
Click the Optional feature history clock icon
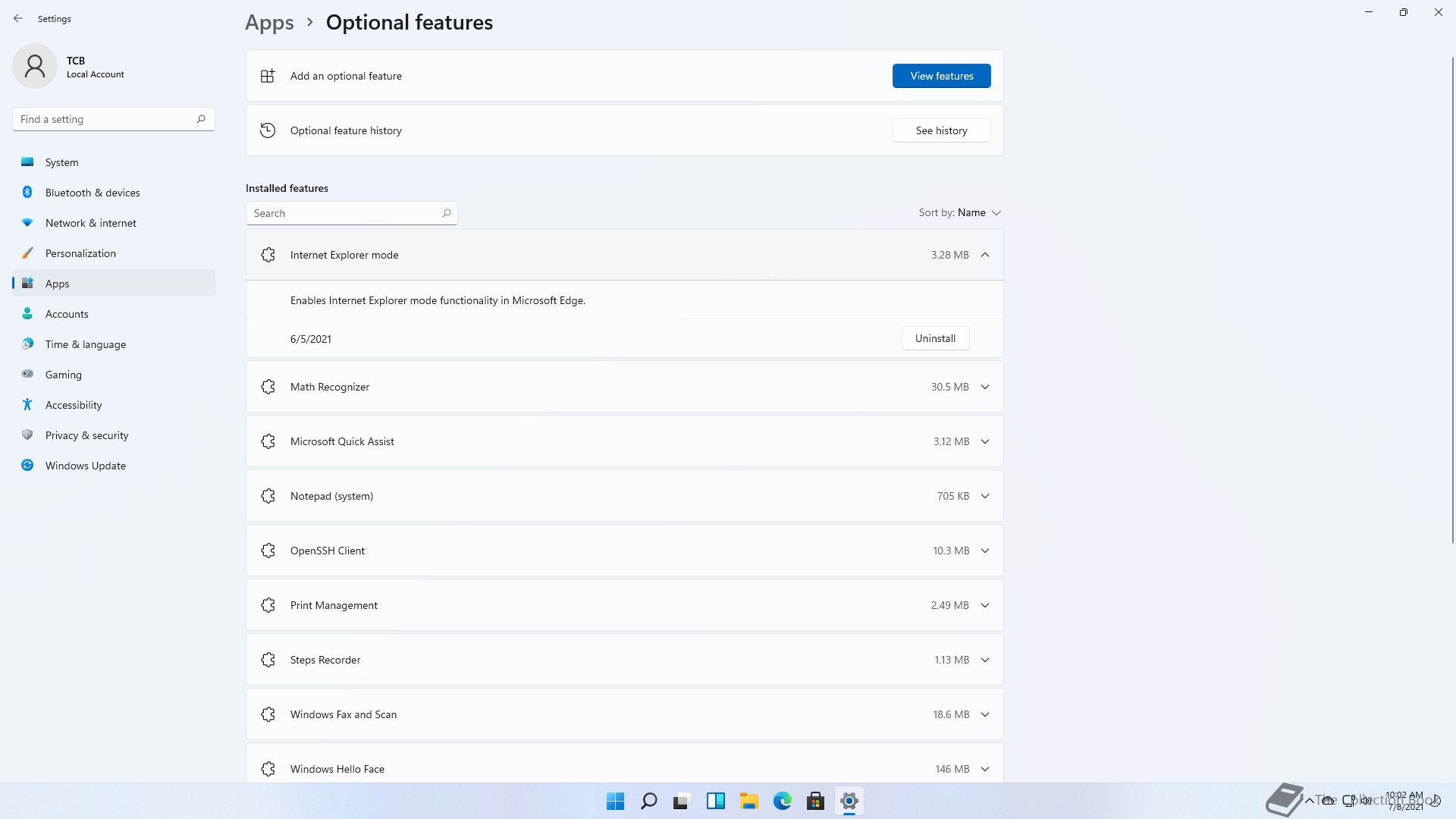(268, 130)
